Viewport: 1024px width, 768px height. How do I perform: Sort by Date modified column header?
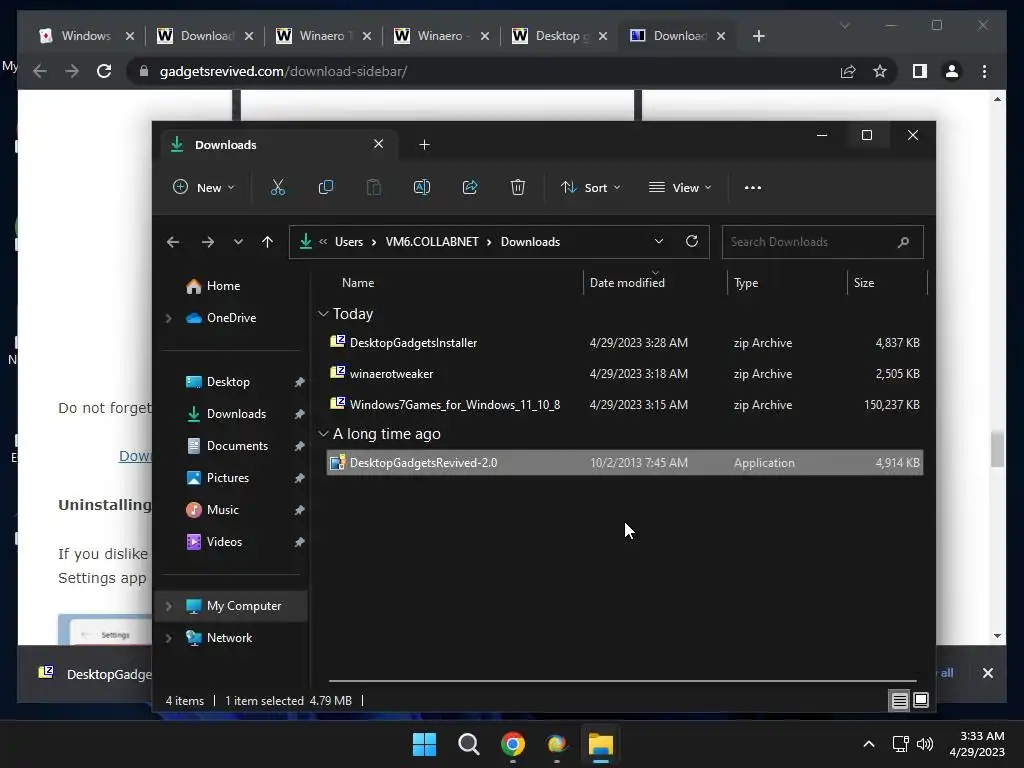pos(627,283)
